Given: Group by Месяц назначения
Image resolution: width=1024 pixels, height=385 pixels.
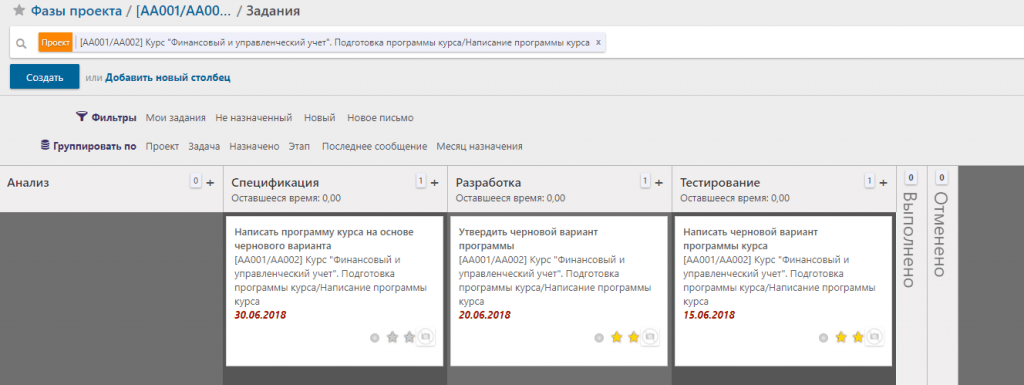Looking at the screenshot, I should pos(479,146).
